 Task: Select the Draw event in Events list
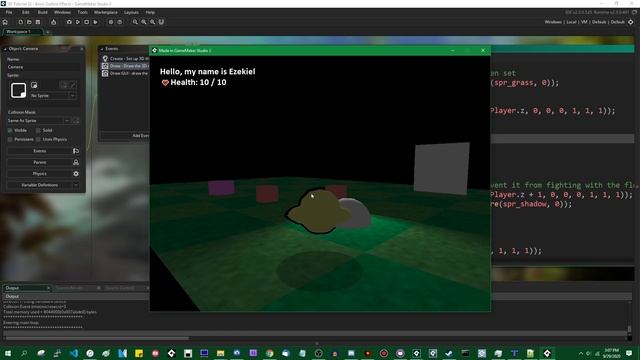125,66
